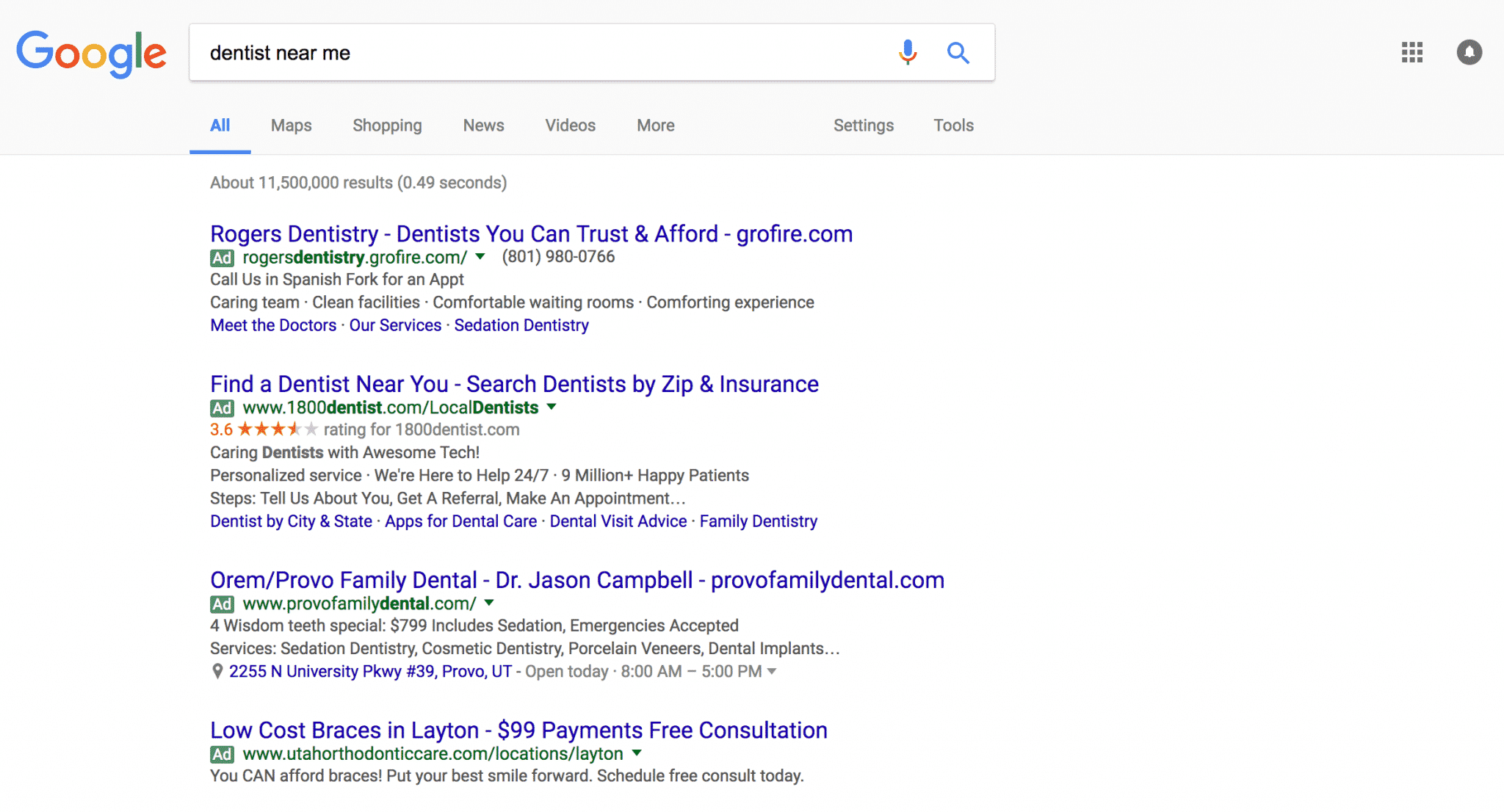Click the www.provofamilydental.com green URL

[x=359, y=603]
